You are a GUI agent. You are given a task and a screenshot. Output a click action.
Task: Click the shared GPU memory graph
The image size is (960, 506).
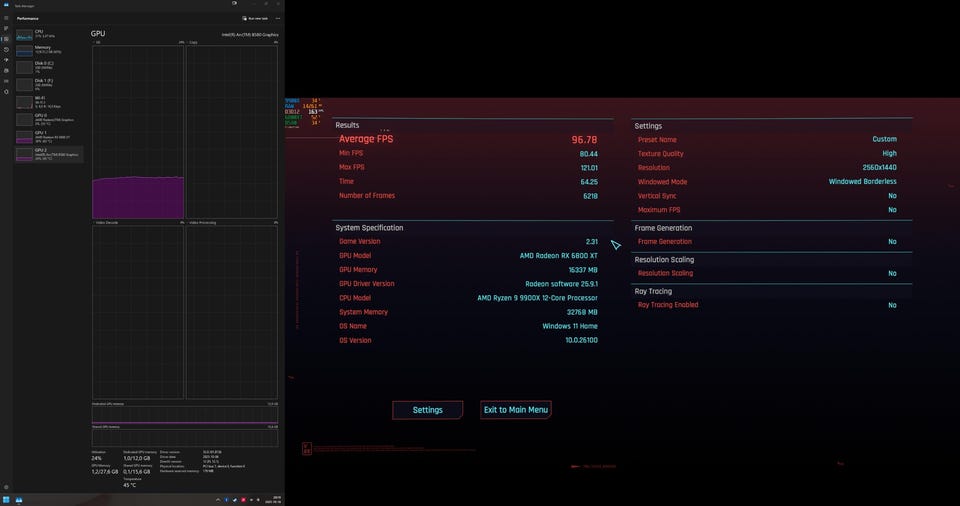point(185,437)
